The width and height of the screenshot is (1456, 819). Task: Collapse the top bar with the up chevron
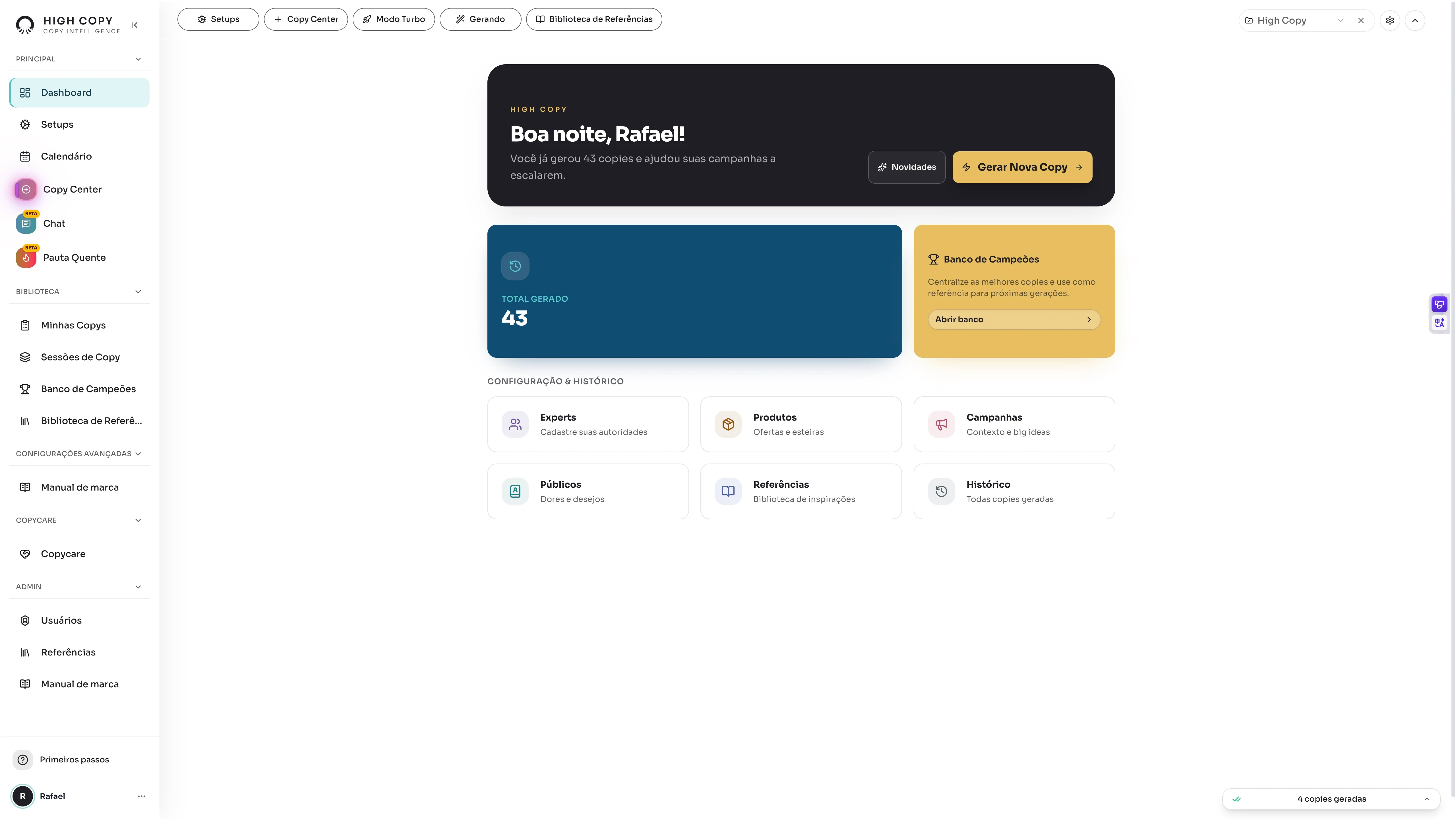pyautogui.click(x=1415, y=20)
